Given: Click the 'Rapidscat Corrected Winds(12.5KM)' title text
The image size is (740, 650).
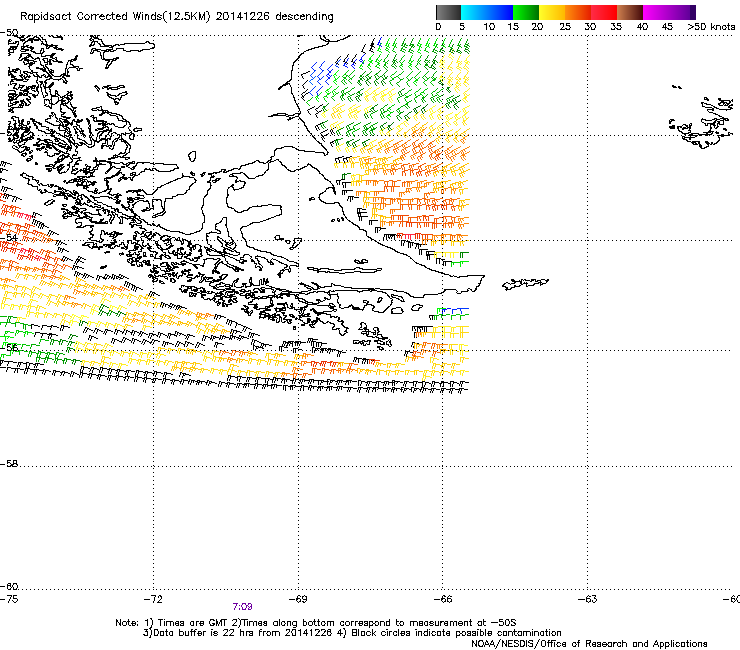Looking at the screenshot, I should [115, 17].
